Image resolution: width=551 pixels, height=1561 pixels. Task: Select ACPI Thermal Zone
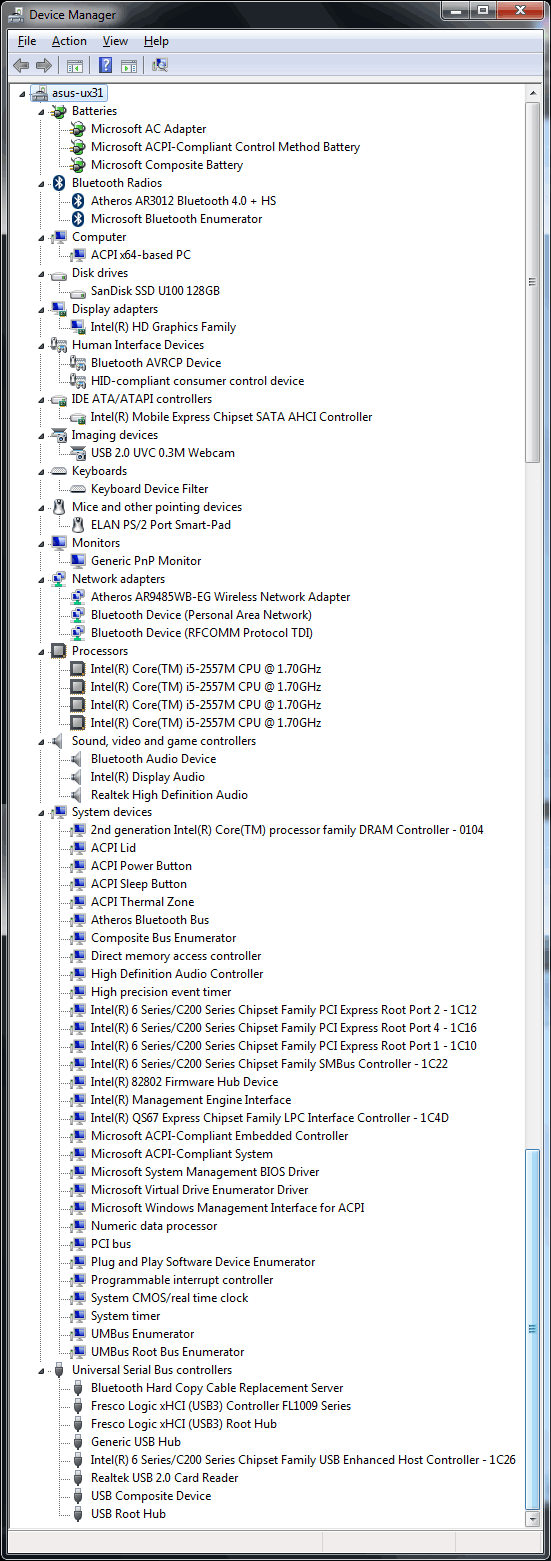(143, 902)
